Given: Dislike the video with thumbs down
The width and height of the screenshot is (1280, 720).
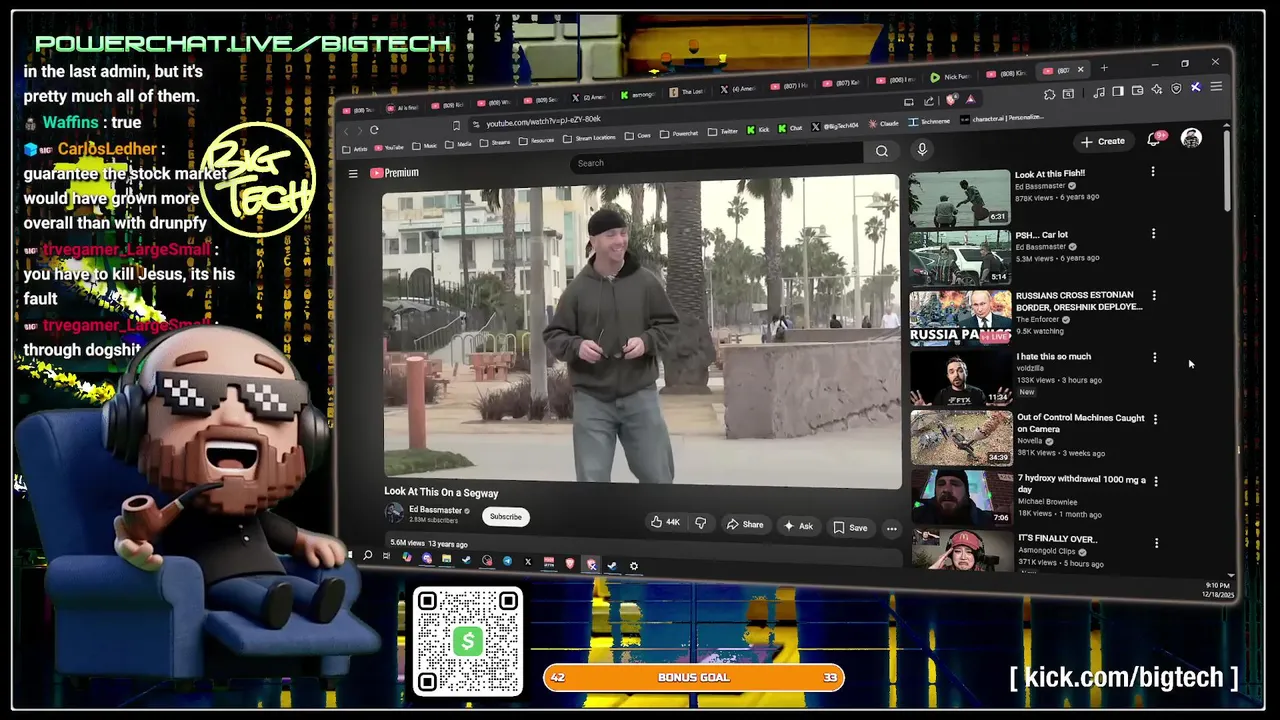Looking at the screenshot, I should pos(701,523).
